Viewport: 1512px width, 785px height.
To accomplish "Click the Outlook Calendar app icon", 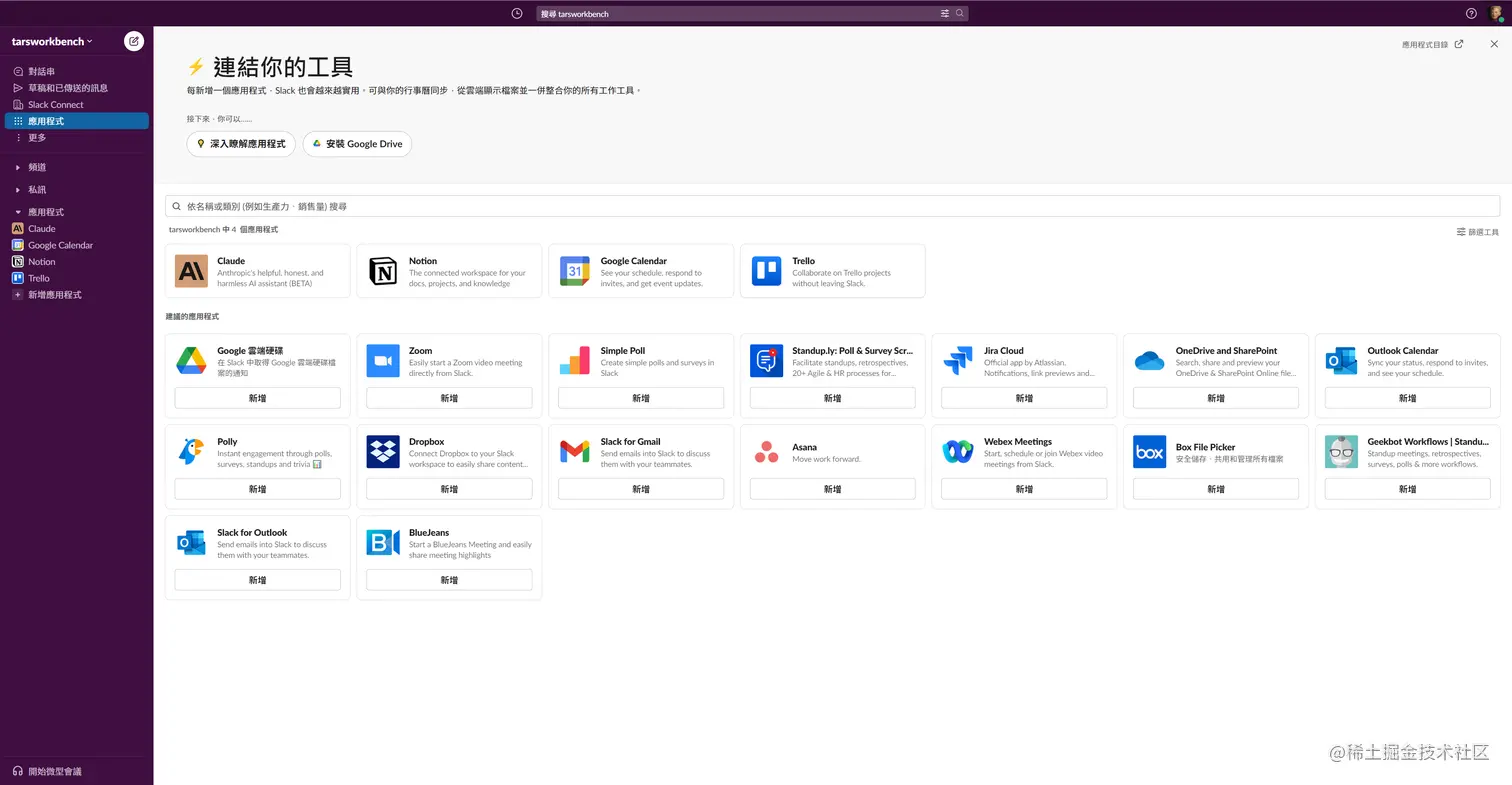I will click(1341, 361).
